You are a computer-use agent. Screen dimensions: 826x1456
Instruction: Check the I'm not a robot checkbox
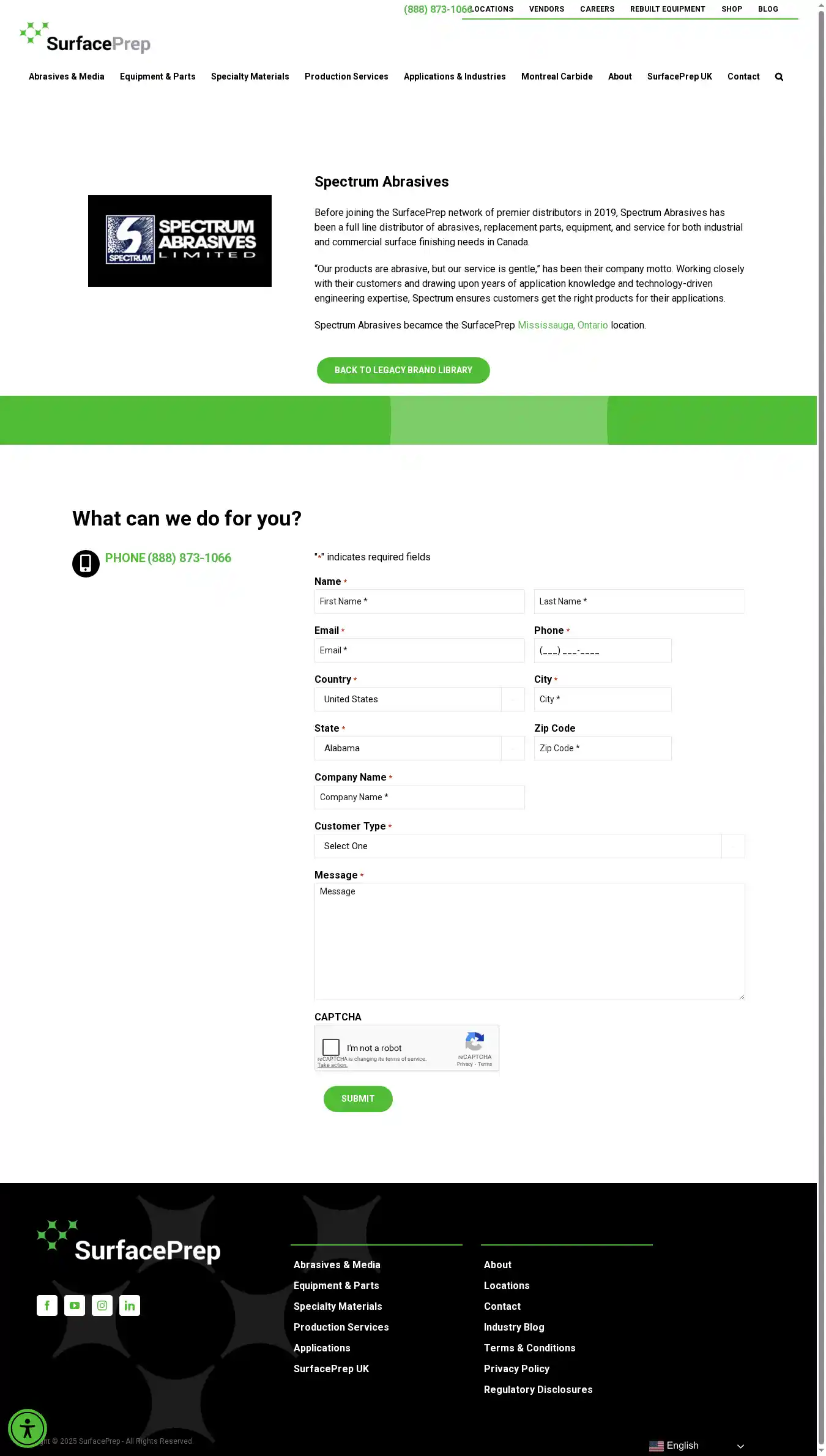[x=331, y=1047]
